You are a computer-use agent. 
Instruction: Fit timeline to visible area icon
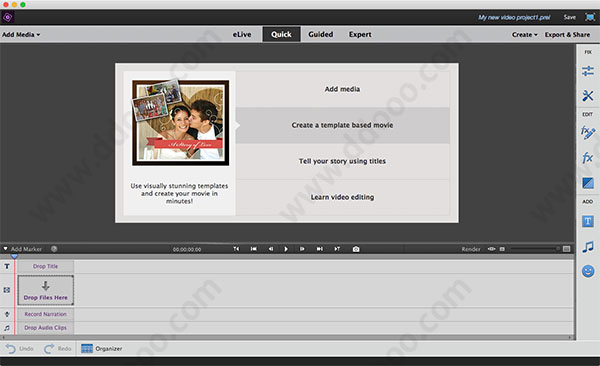(566, 249)
